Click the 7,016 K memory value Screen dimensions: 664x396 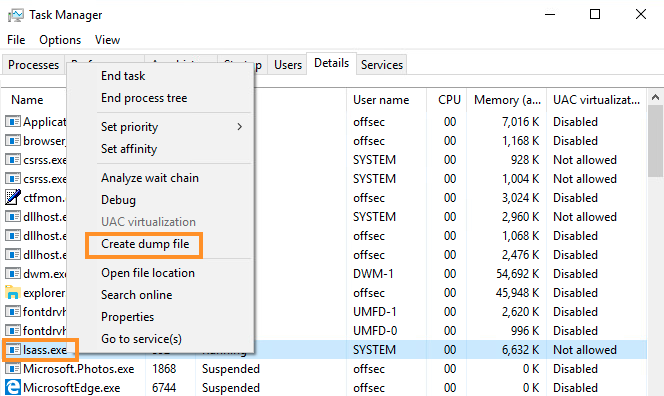[520, 122]
